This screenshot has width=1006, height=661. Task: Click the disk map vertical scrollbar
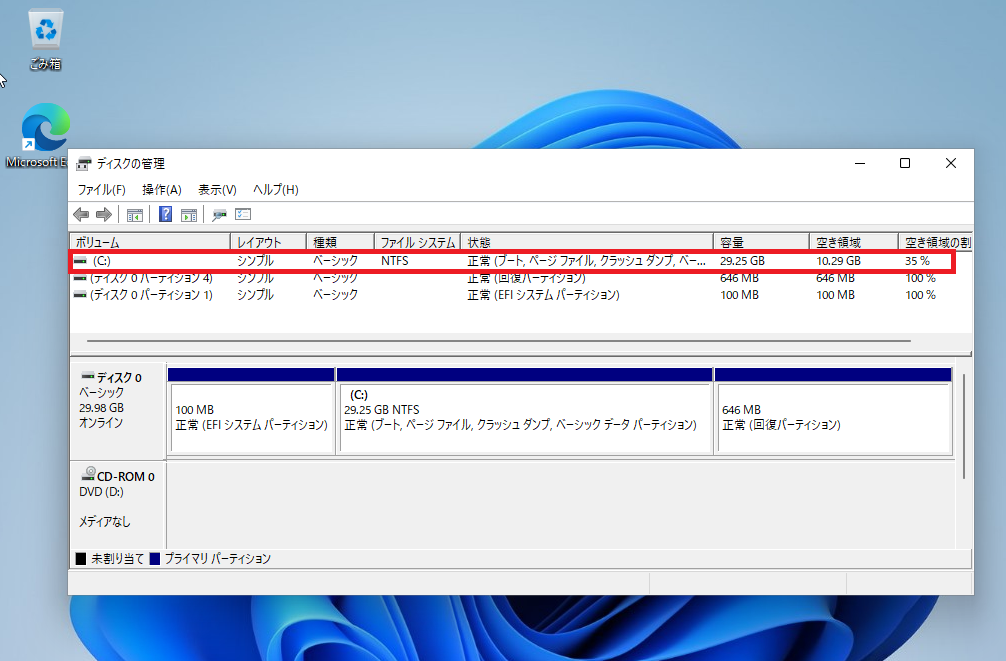point(964,427)
